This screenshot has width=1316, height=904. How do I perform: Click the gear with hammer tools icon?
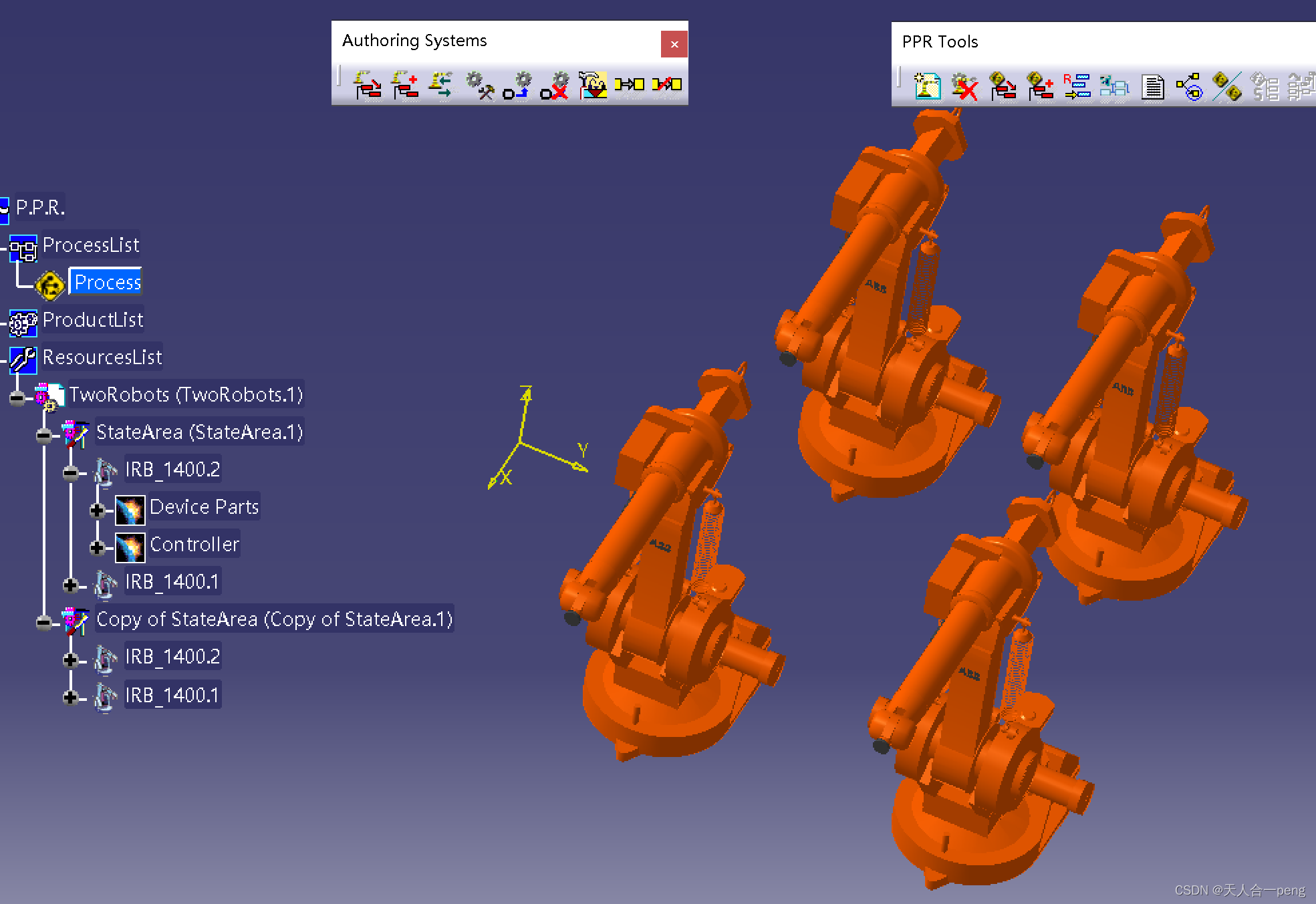[x=480, y=85]
